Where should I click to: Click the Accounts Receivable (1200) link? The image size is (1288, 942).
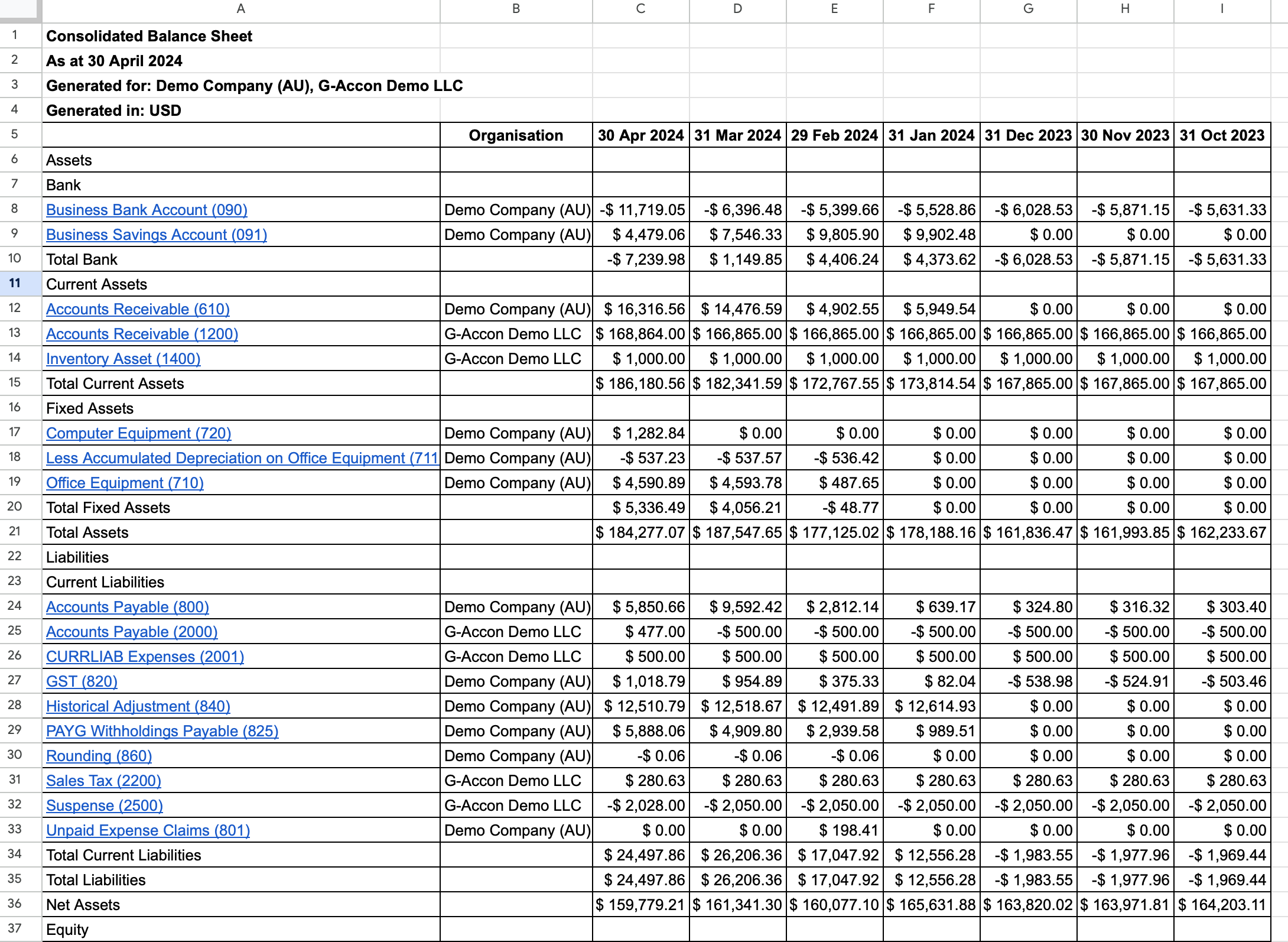click(142, 334)
